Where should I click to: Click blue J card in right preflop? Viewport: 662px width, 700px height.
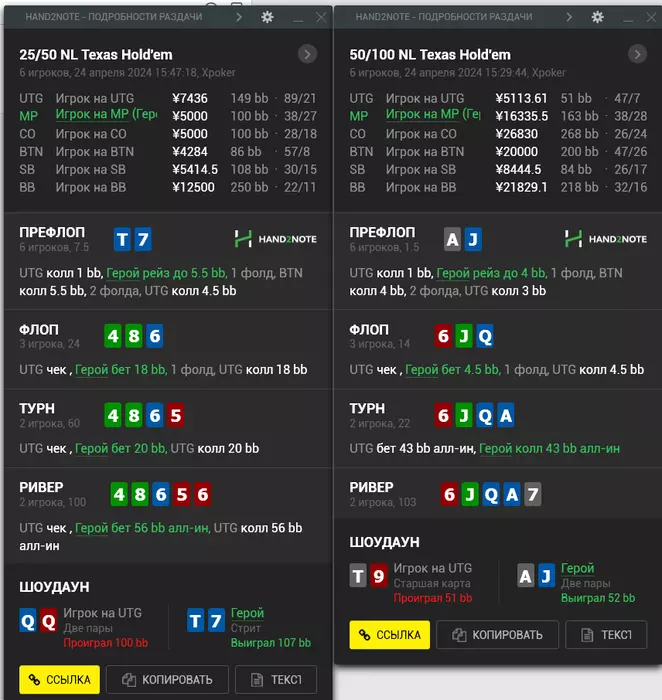(x=473, y=239)
